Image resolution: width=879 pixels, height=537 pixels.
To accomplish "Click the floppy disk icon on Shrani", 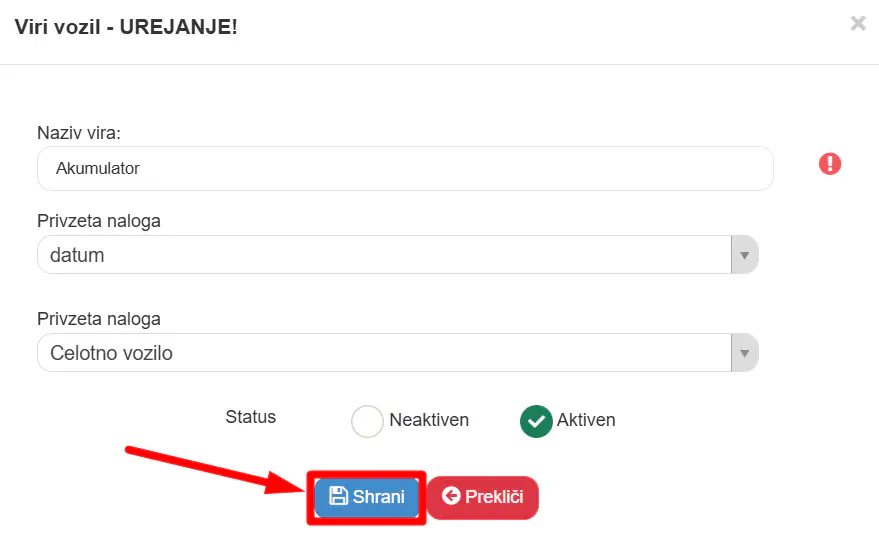I will coord(338,496).
